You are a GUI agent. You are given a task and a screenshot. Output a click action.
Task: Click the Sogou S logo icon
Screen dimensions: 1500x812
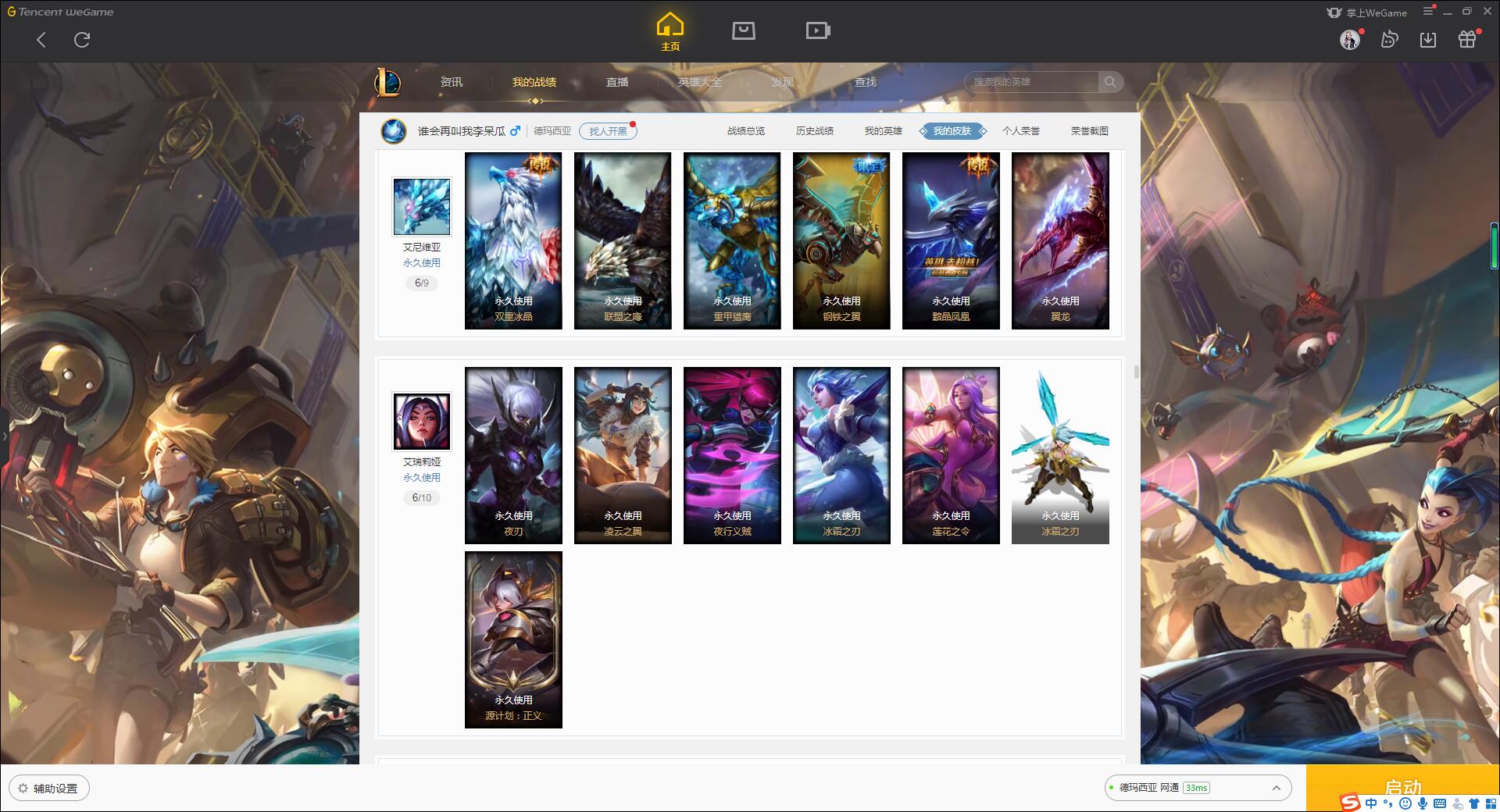(1350, 803)
